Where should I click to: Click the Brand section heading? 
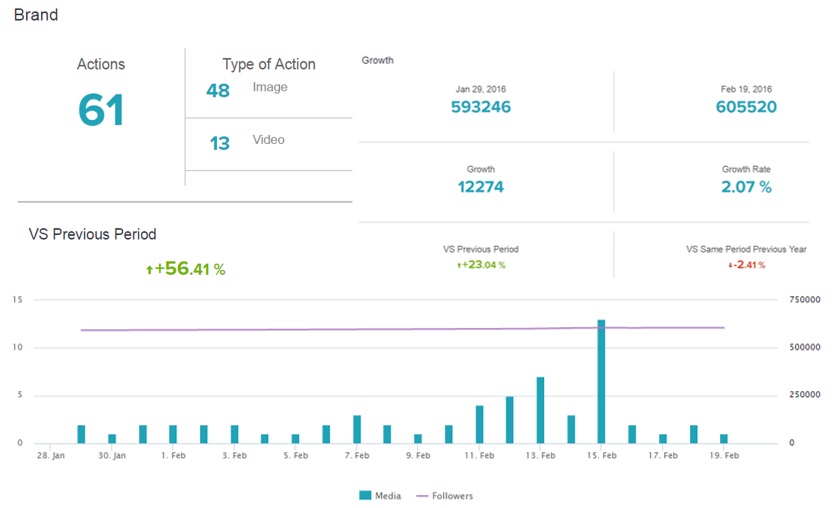click(36, 16)
